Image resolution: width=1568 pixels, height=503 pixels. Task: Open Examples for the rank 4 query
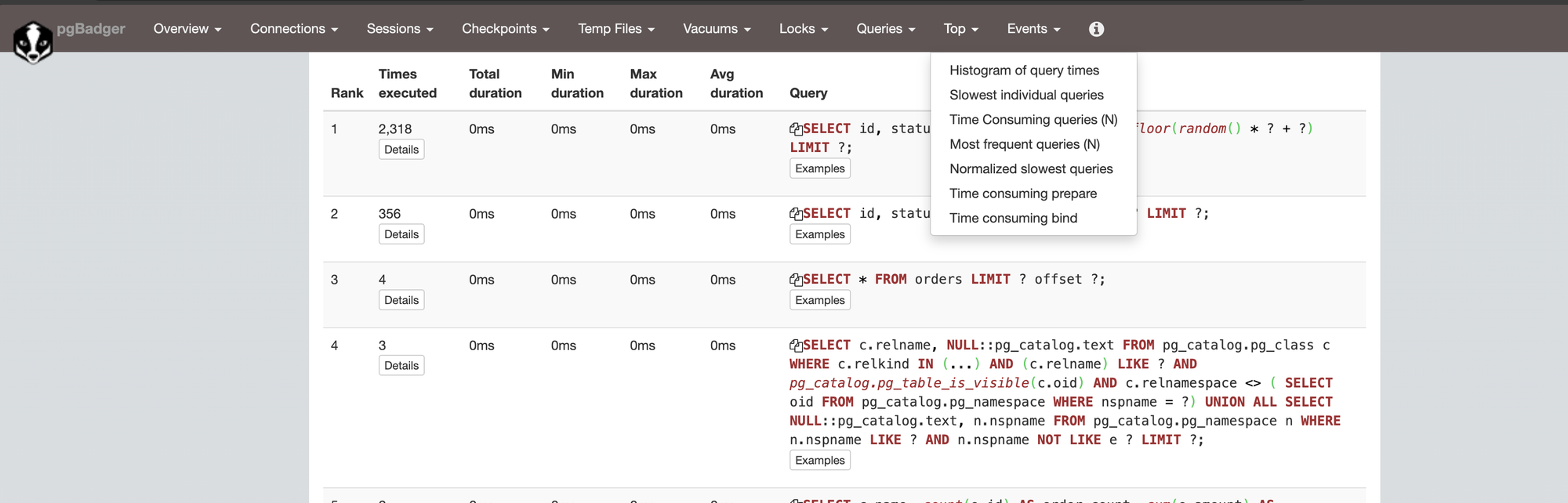click(819, 461)
